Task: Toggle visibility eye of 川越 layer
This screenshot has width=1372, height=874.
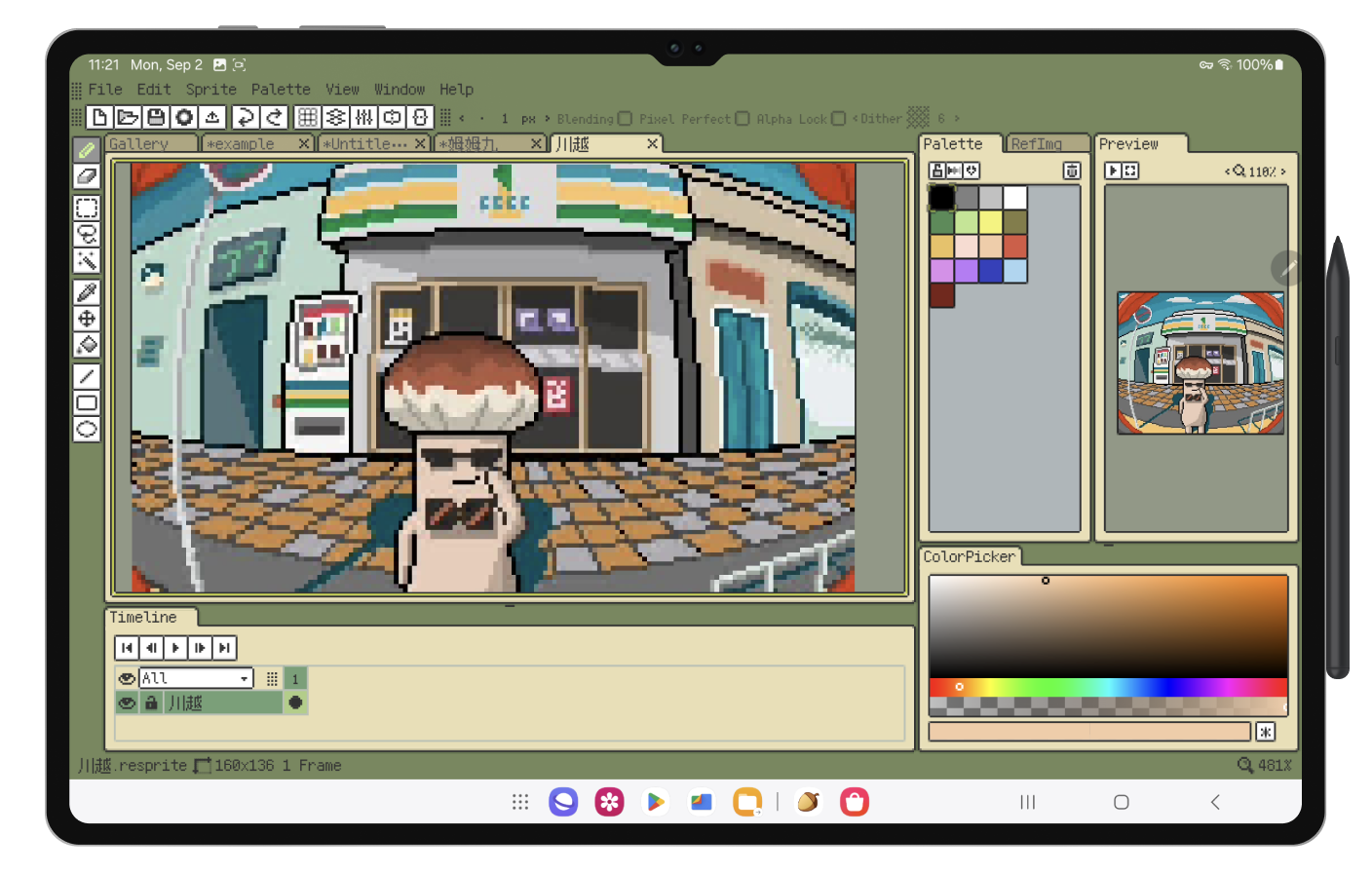Action: 127,703
